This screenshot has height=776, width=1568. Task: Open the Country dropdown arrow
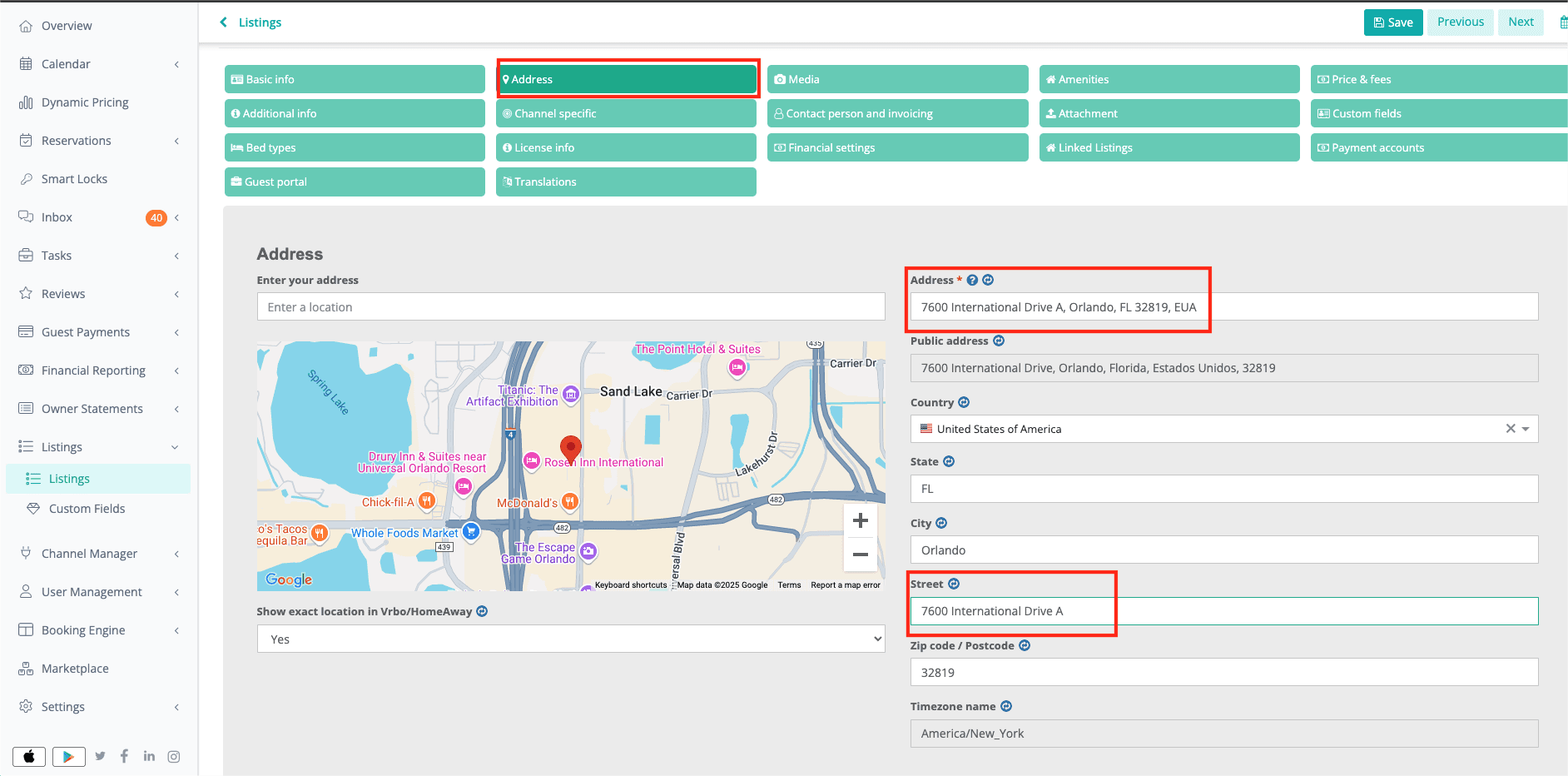pyautogui.click(x=1526, y=429)
